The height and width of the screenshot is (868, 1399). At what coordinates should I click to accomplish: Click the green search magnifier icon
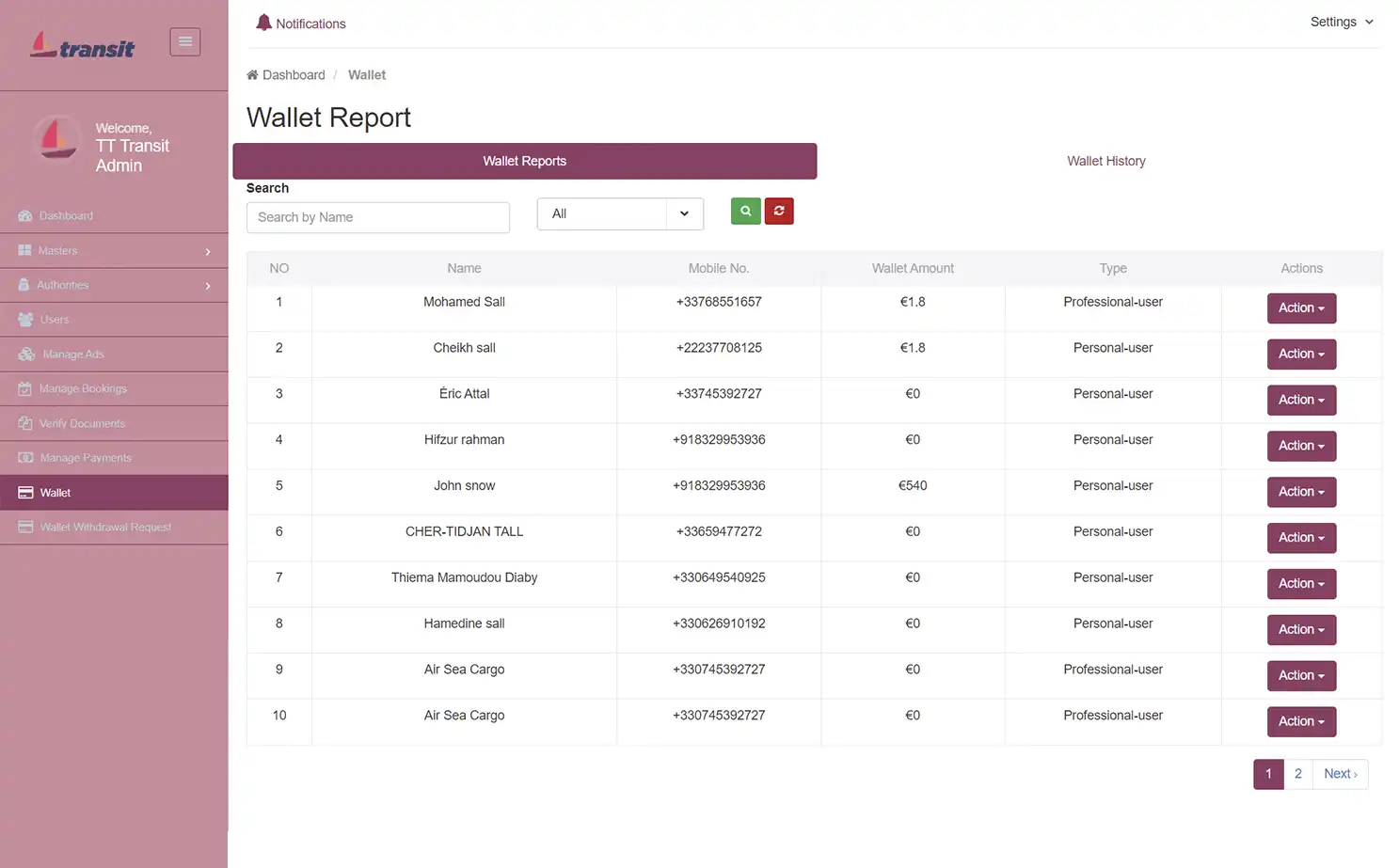(x=745, y=211)
